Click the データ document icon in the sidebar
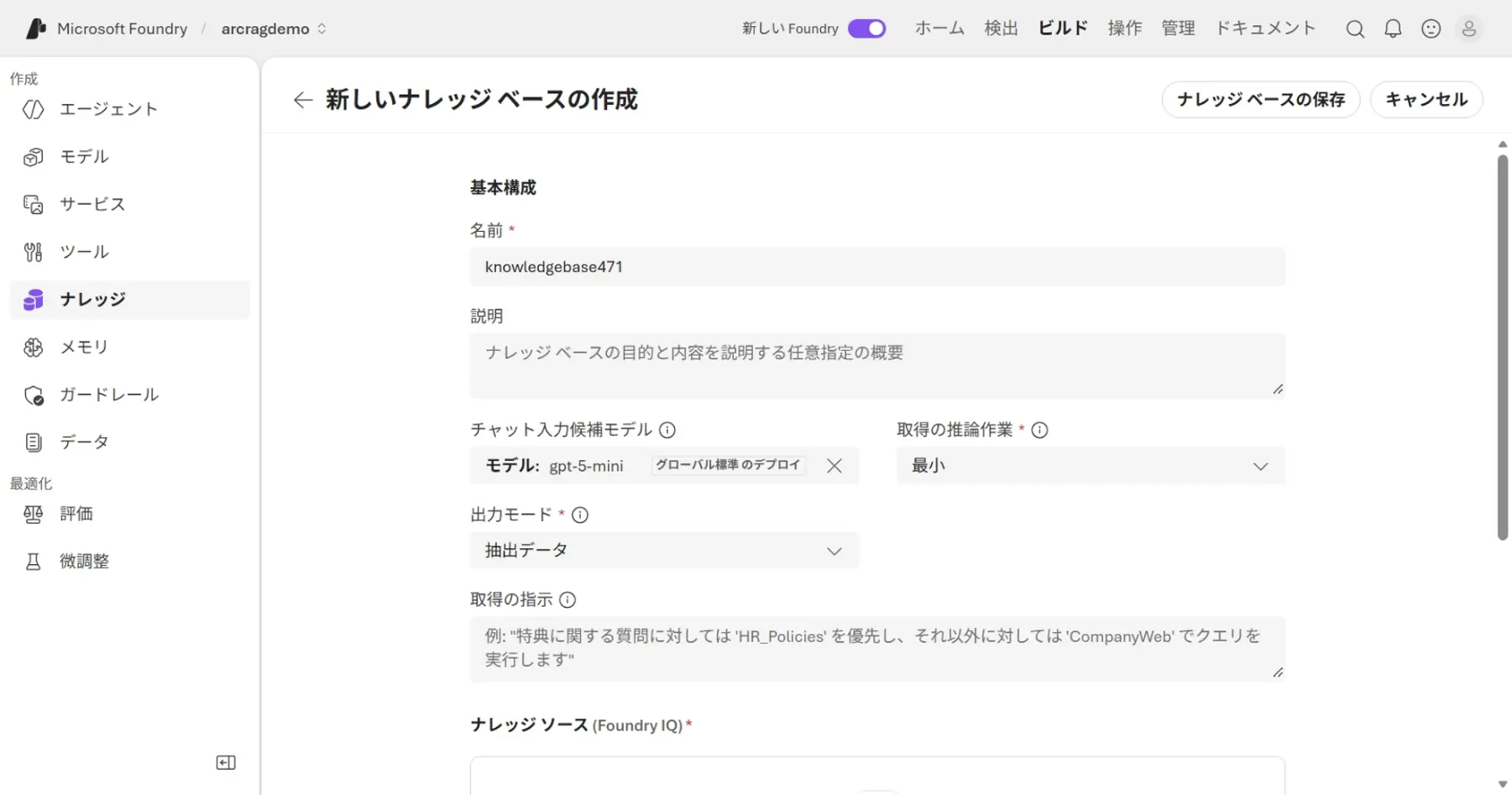This screenshot has width=1512, height=795. click(34, 442)
